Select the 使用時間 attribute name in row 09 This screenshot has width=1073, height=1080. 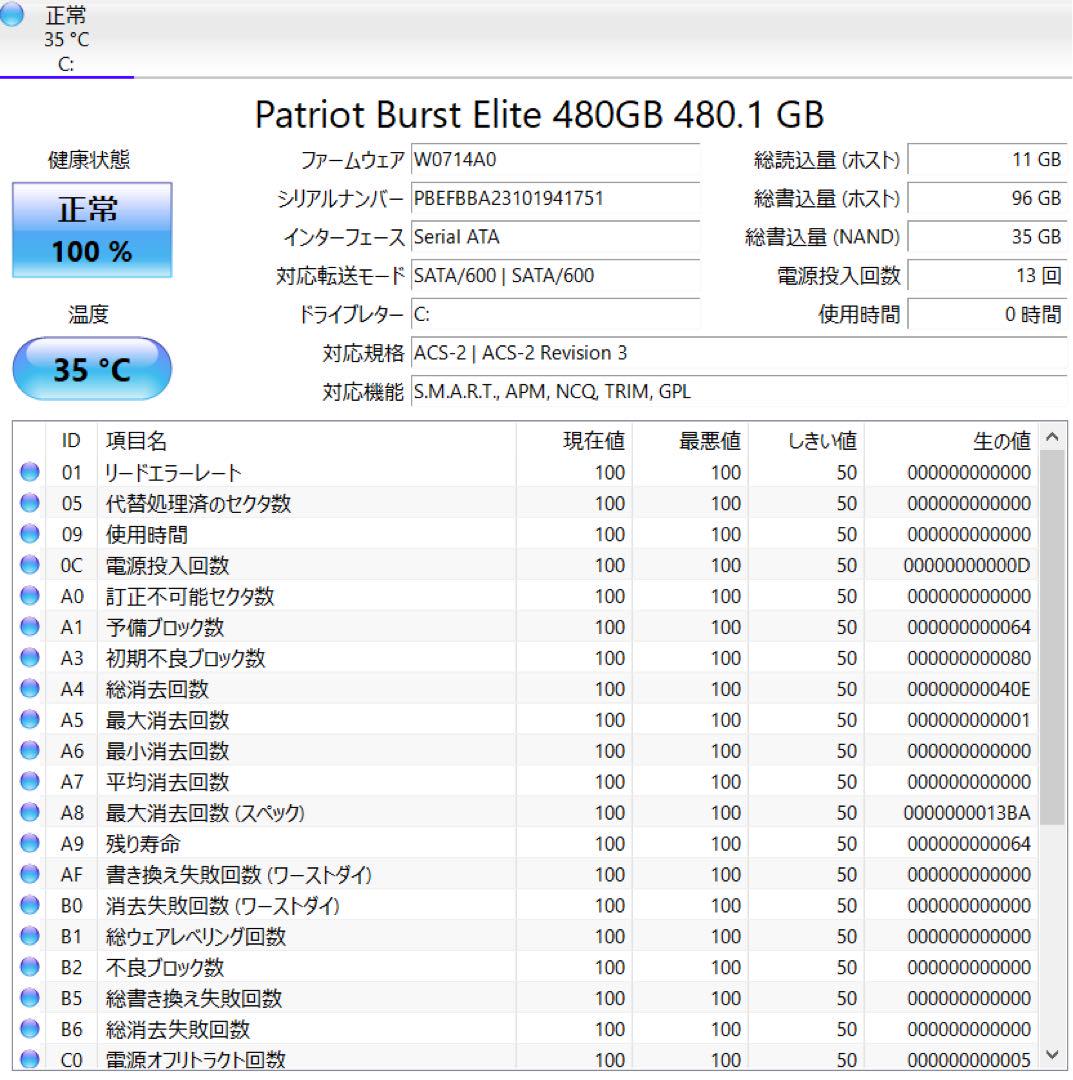point(147,534)
